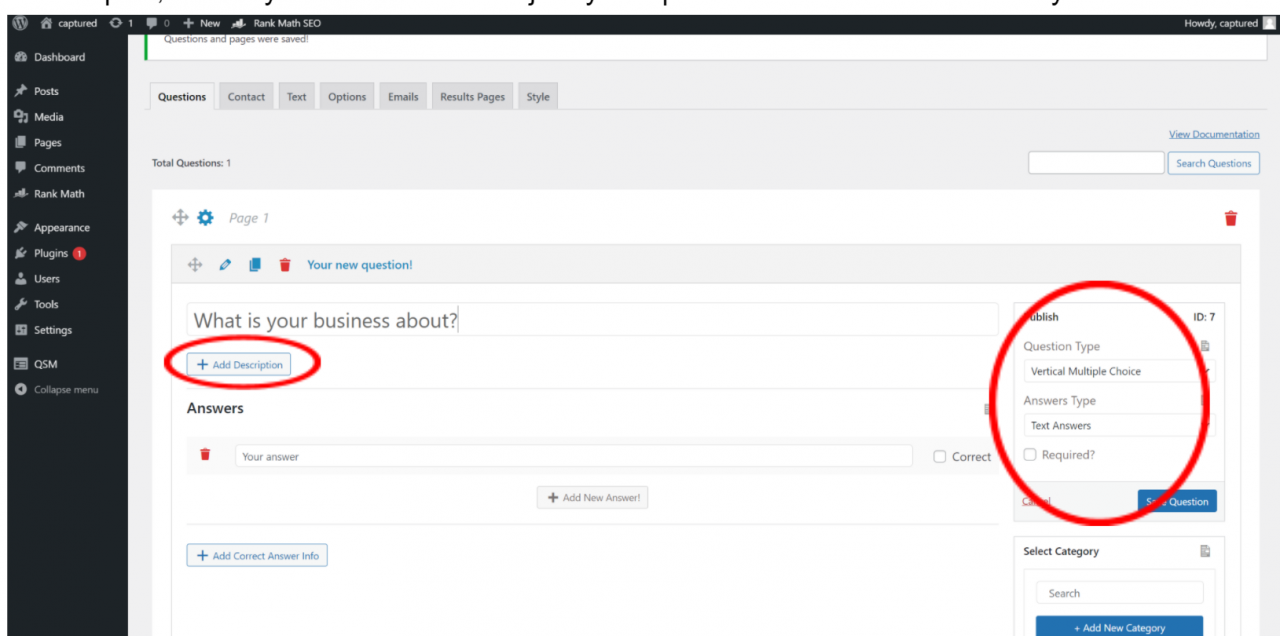Enable the Required? checkbox
The width and height of the screenshot is (1280, 636).
(x=1029, y=454)
